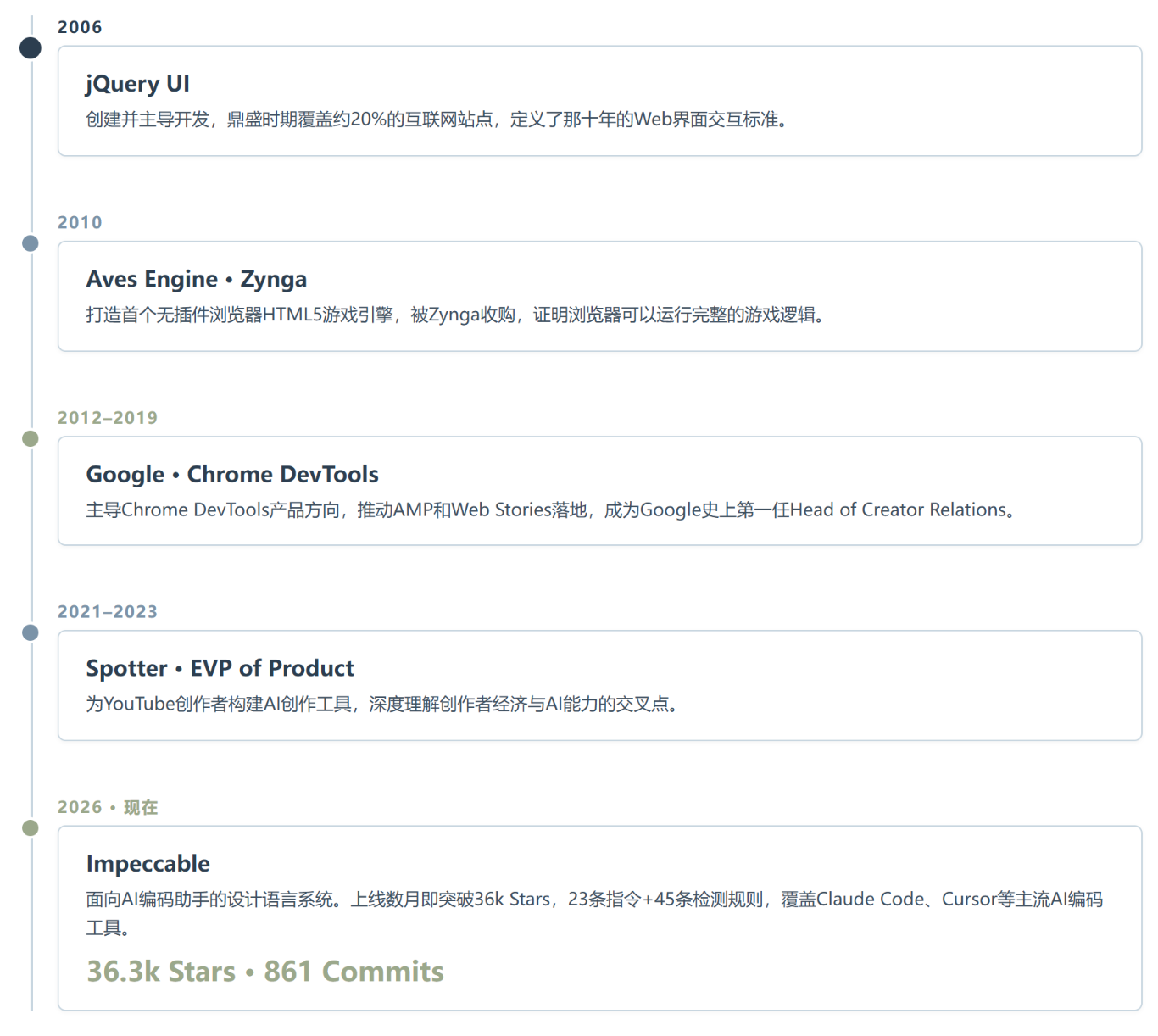This screenshot has width=1158, height=1036.
Task: Click the jQuery UI description text
Action: (438, 120)
